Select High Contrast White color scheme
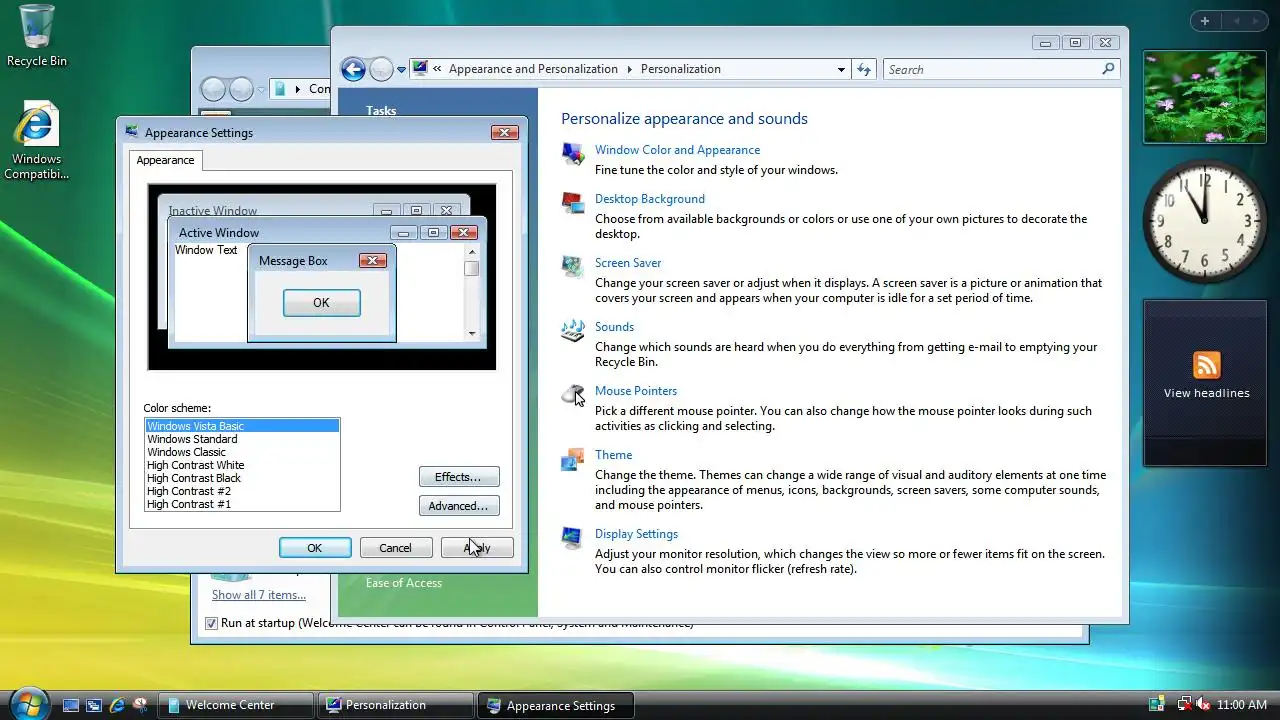The height and width of the screenshot is (720, 1280). [x=242, y=465]
